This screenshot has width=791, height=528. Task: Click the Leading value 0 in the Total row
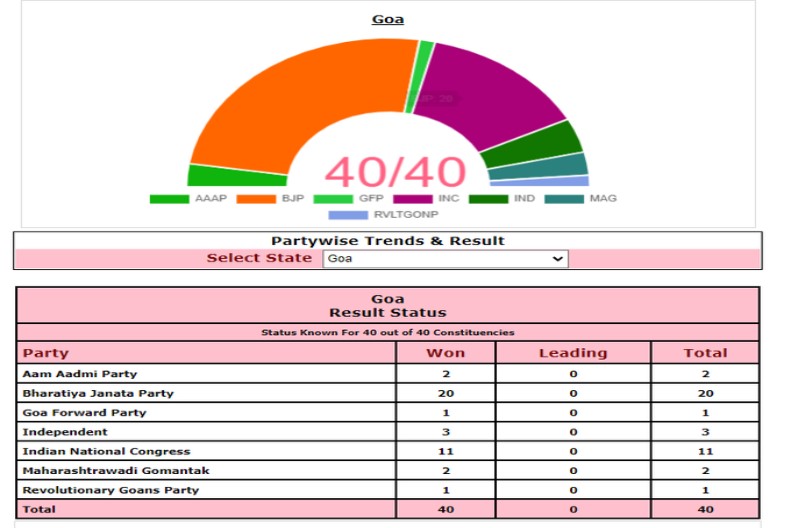573,509
